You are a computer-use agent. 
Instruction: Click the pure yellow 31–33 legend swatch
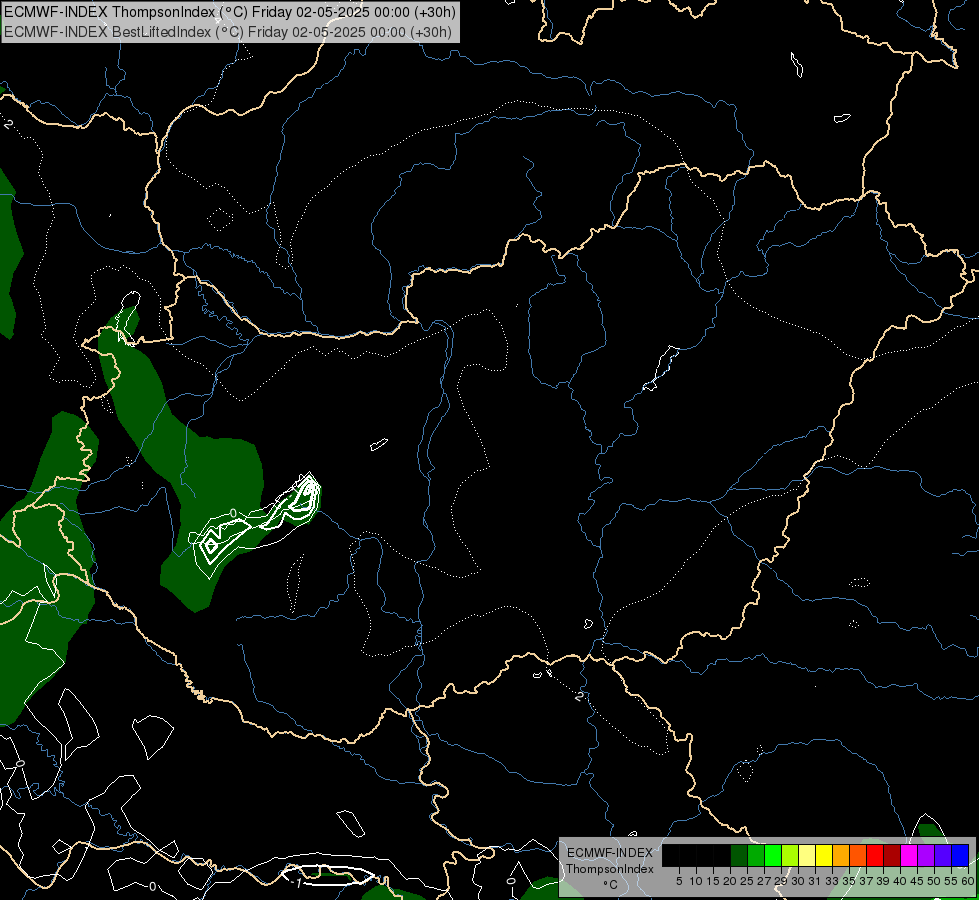824,856
